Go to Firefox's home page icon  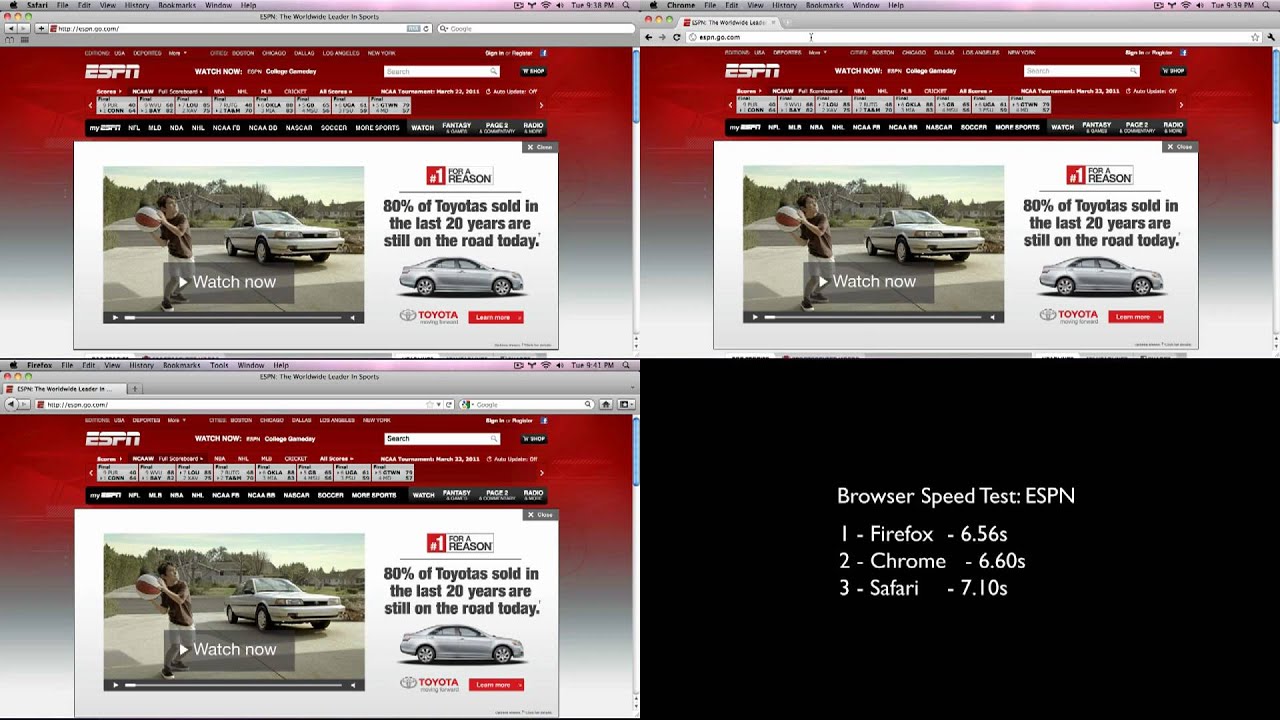click(x=605, y=404)
